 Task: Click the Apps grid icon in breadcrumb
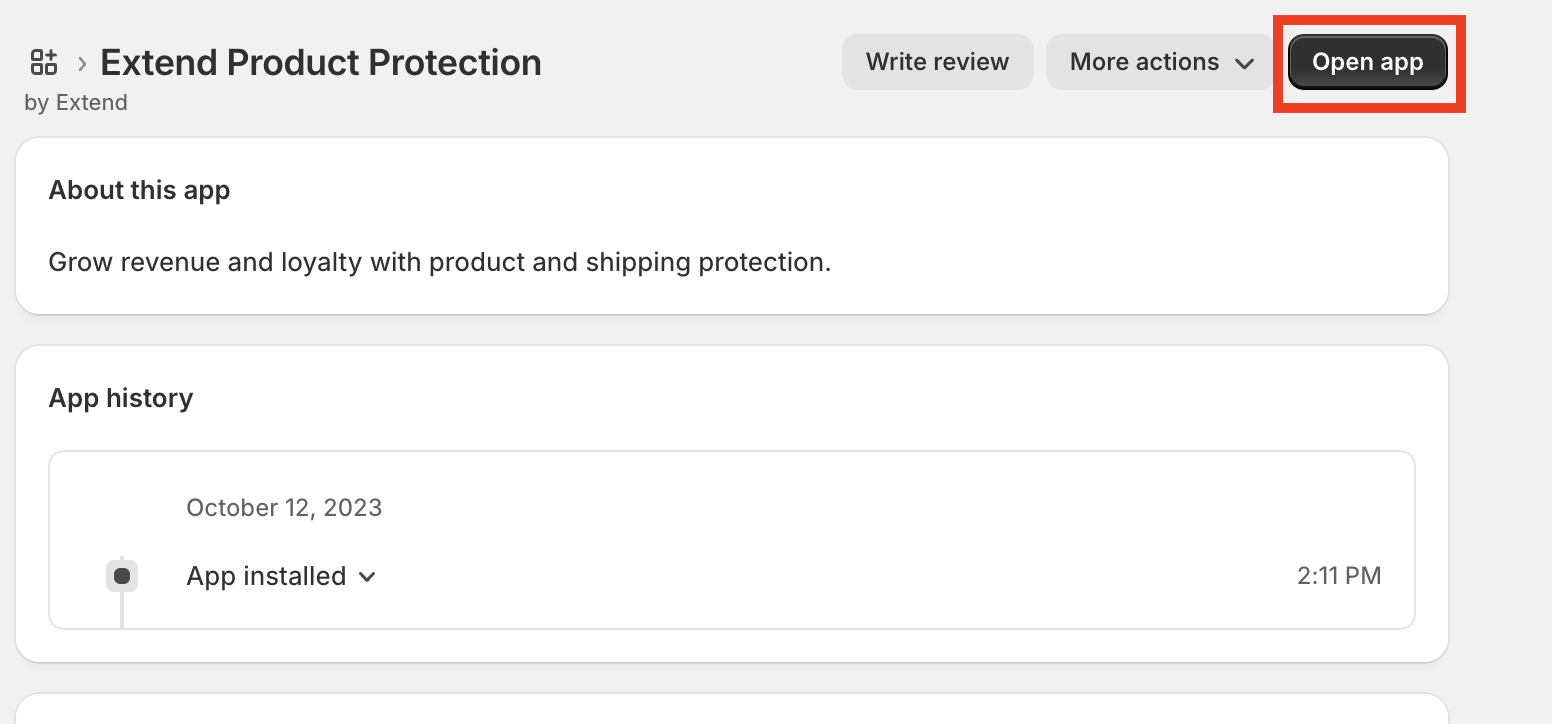(44, 62)
